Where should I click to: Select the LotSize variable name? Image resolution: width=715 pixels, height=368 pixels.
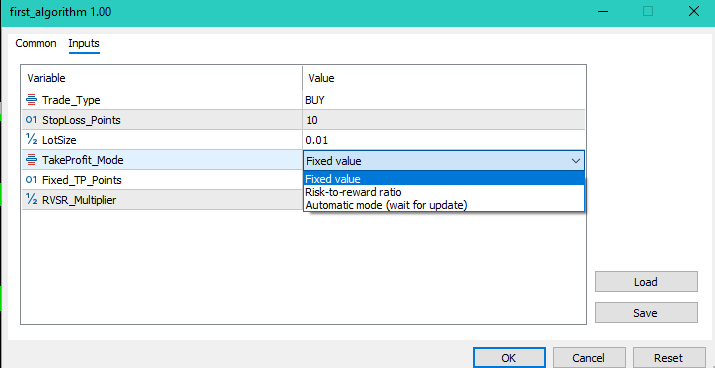click(59, 140)
